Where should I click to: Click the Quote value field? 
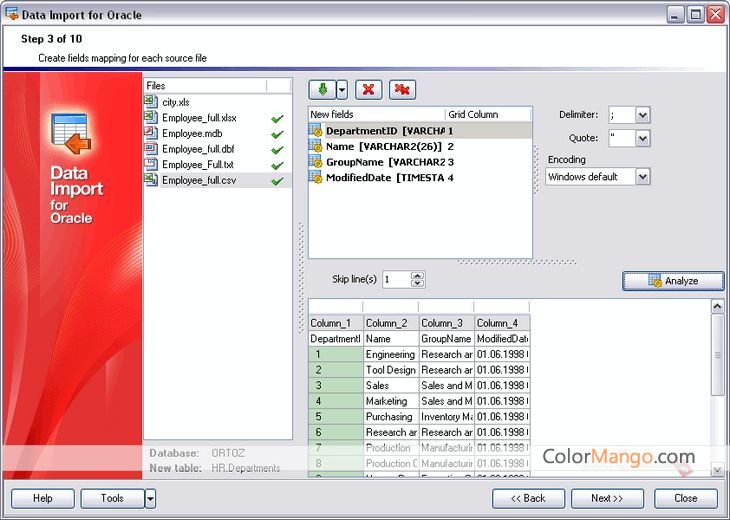point(622,138)
